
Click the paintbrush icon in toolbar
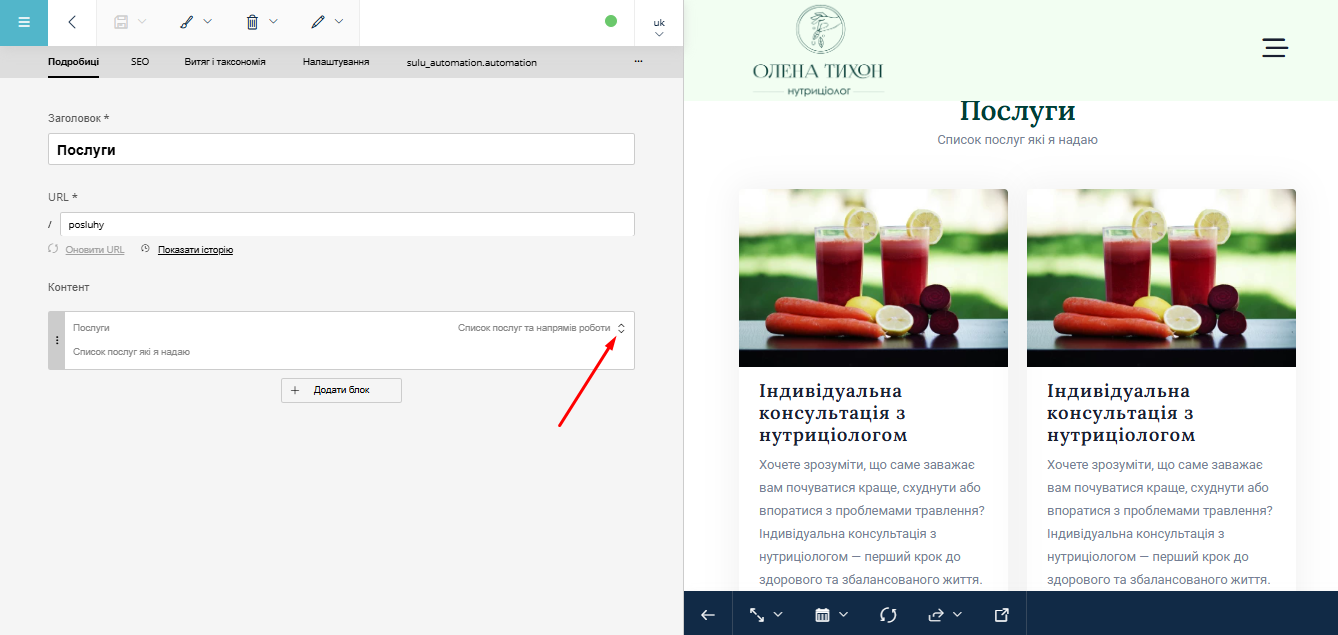click(188, 22)
